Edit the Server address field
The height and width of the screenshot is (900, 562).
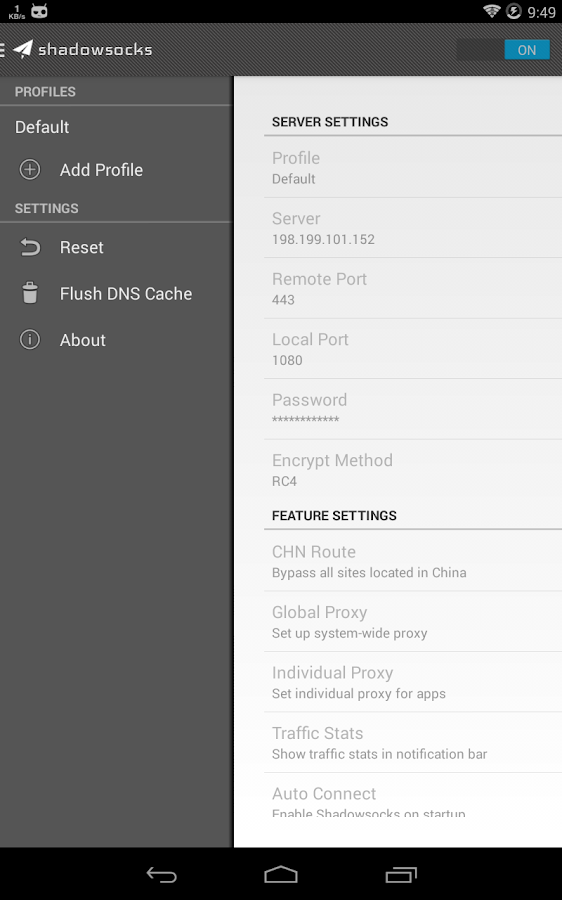pos(413,228)
